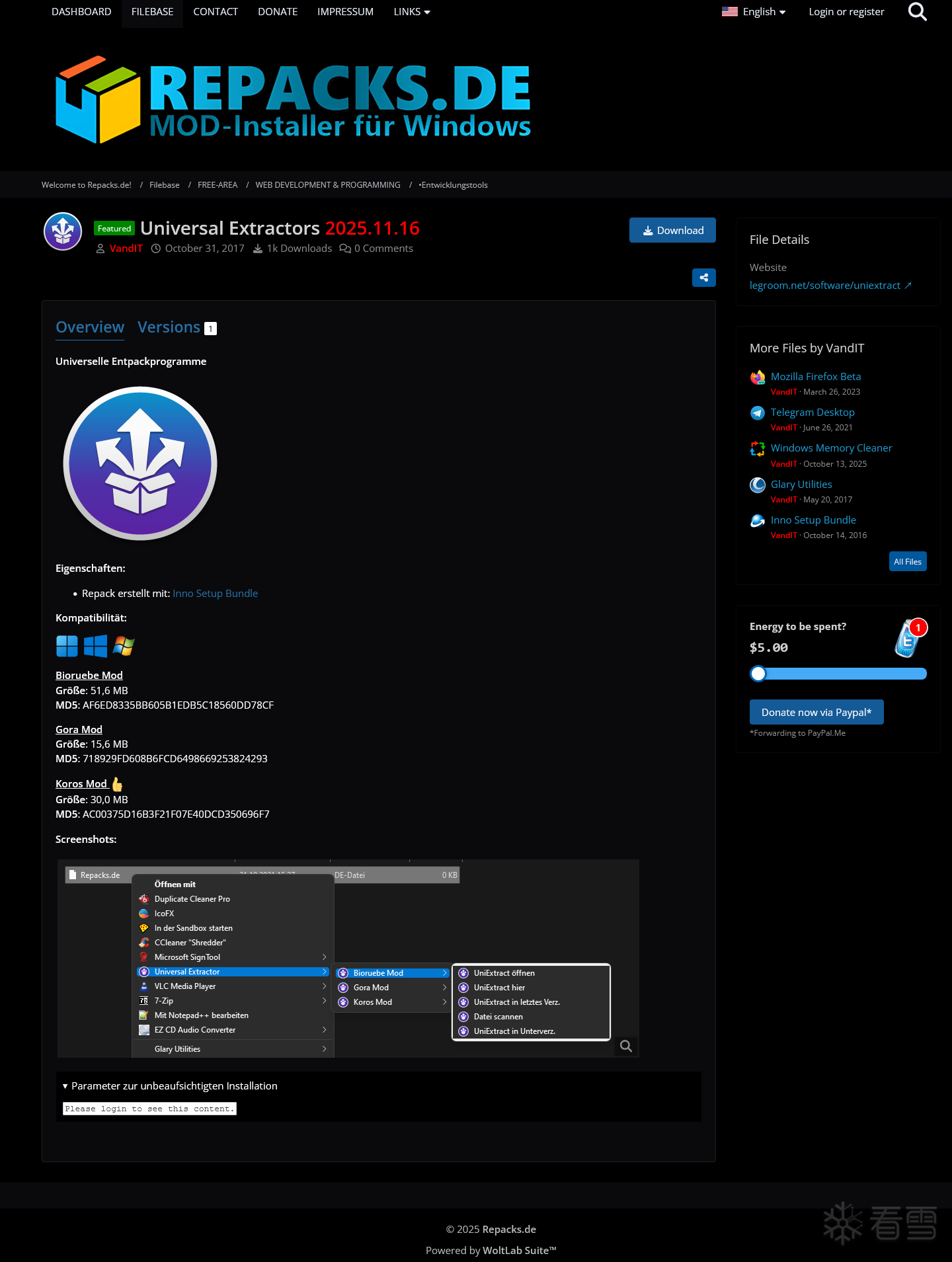Click the Windows 11 compatibility icon
The image size is (952, 1262).
67,646
